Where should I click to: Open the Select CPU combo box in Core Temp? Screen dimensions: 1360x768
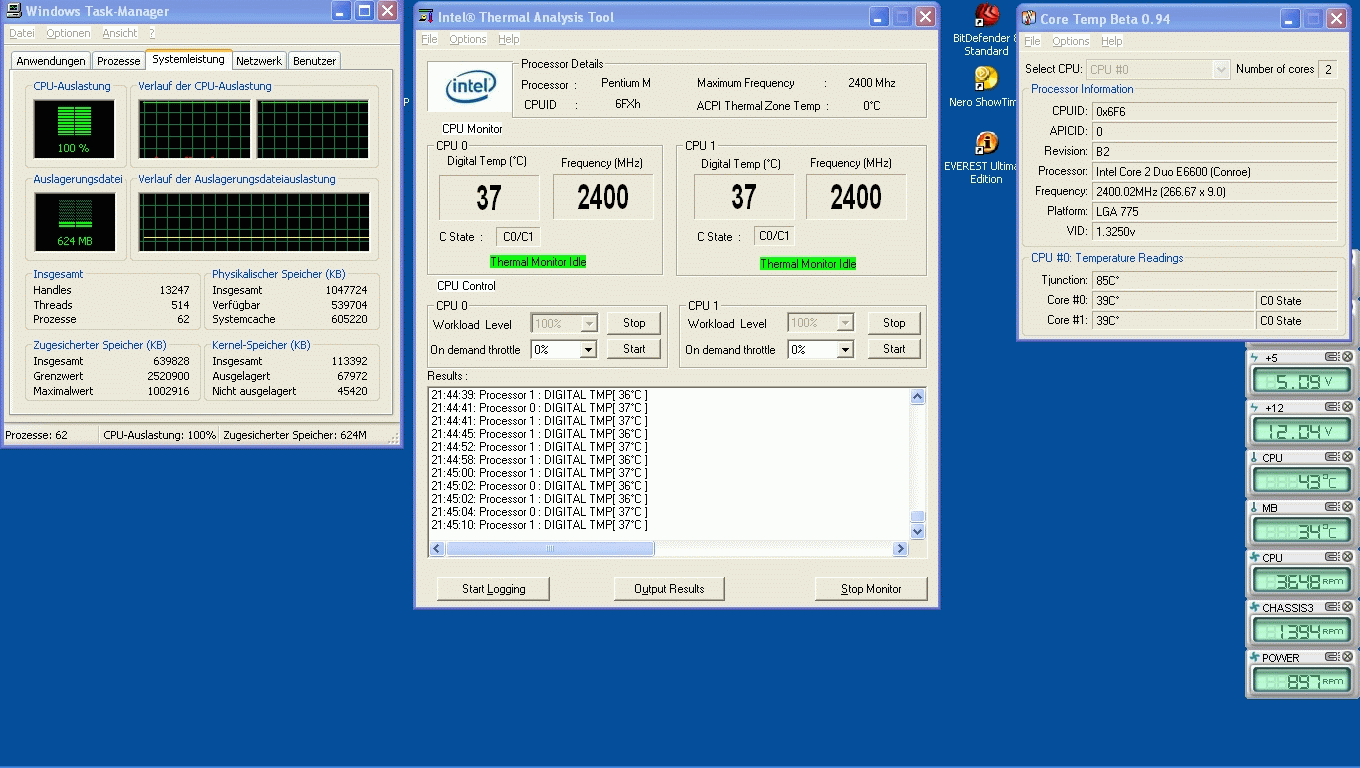1158,69
